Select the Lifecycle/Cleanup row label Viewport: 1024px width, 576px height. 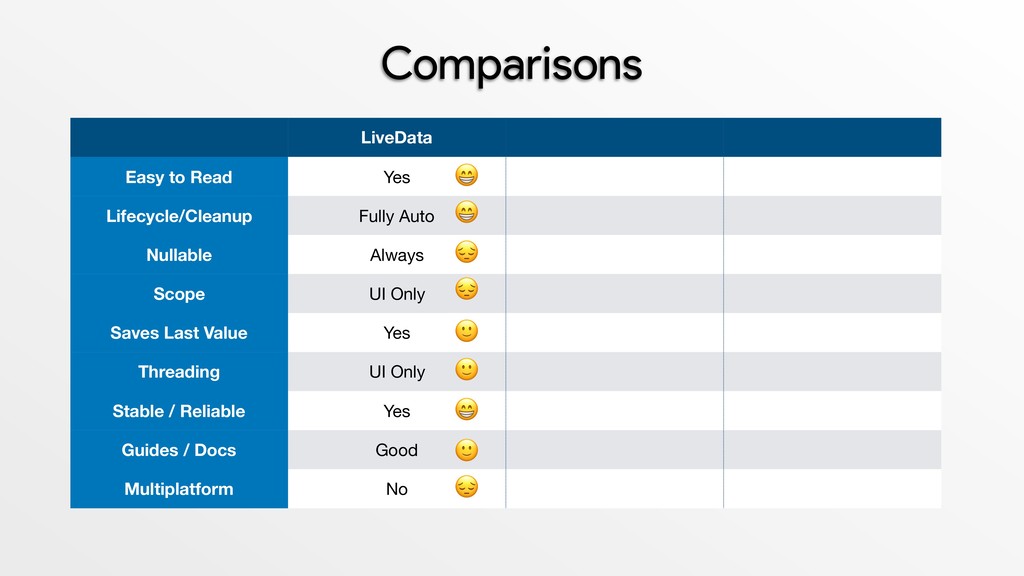tap(179, 216)
